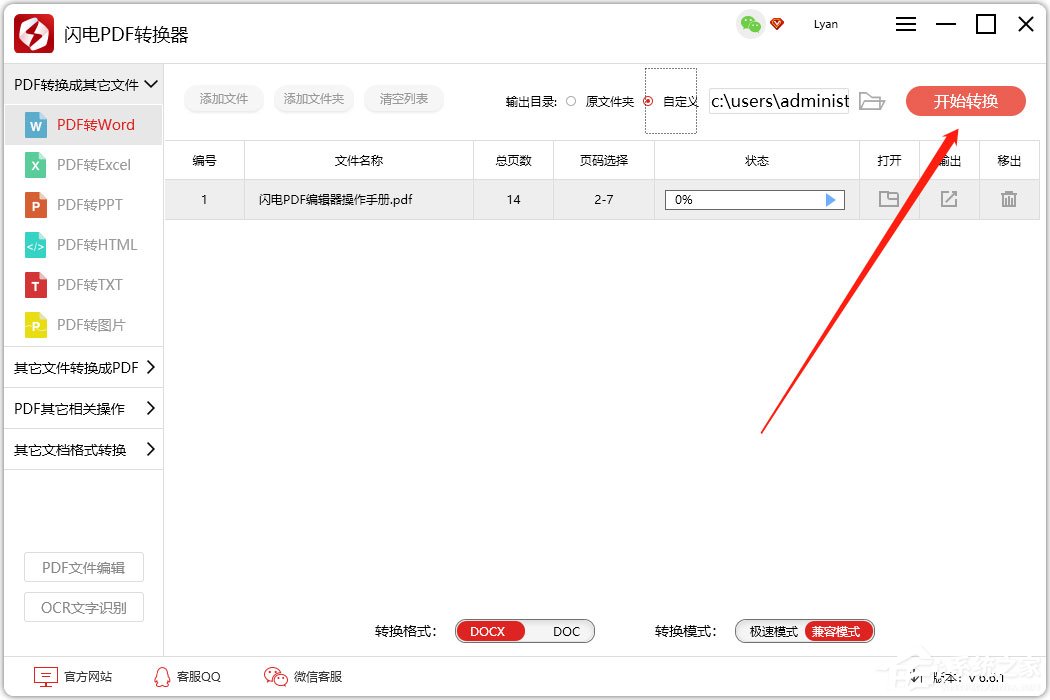Image resolution: width=1050 pixels, height=700 pixels.
Task: Choose the PDF转TXT conversion option
Action: click(83, 285)
